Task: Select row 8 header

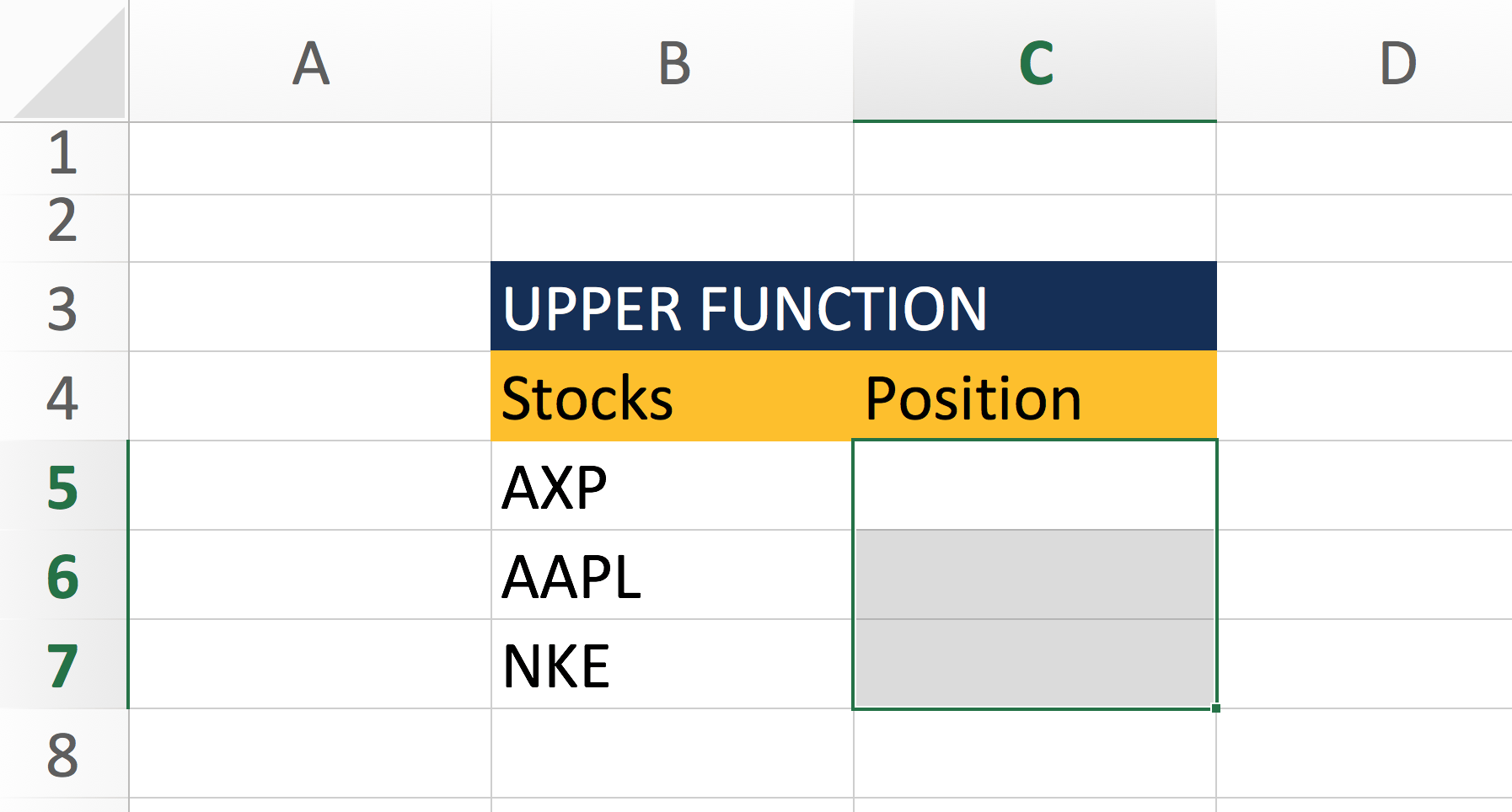Action: (64, 753)
